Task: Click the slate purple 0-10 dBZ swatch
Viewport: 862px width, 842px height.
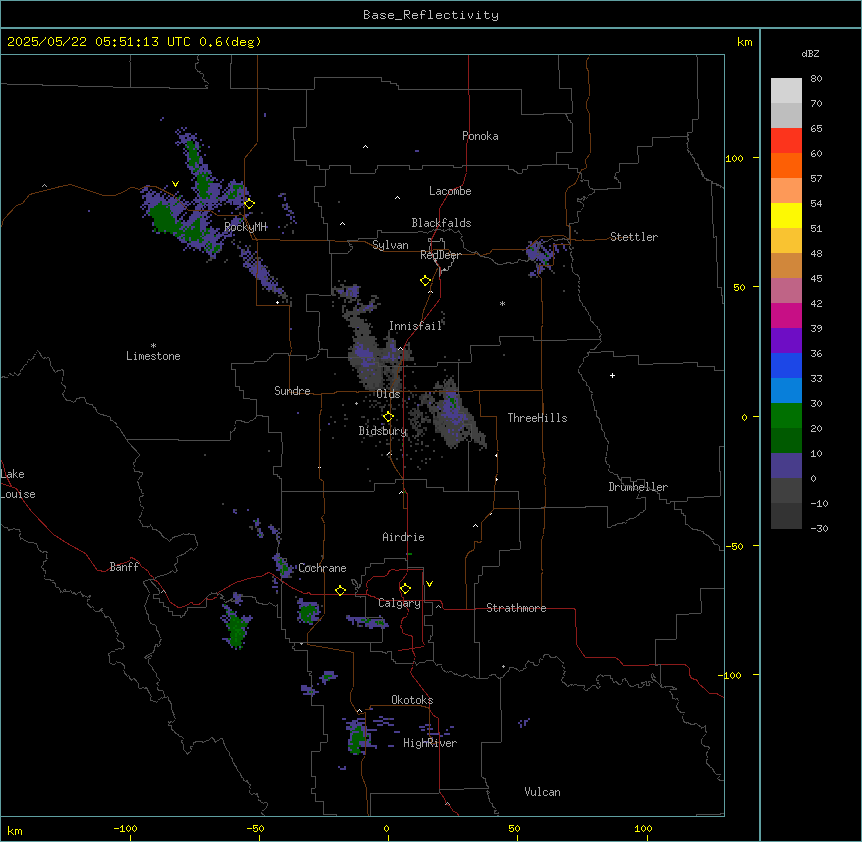Action: [786, 466]
